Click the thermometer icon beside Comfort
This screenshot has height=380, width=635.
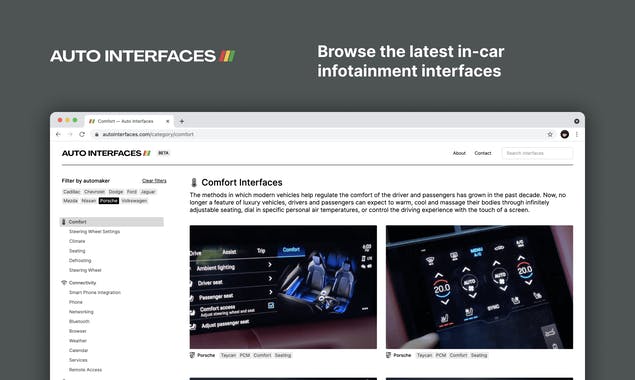(64, 222)
